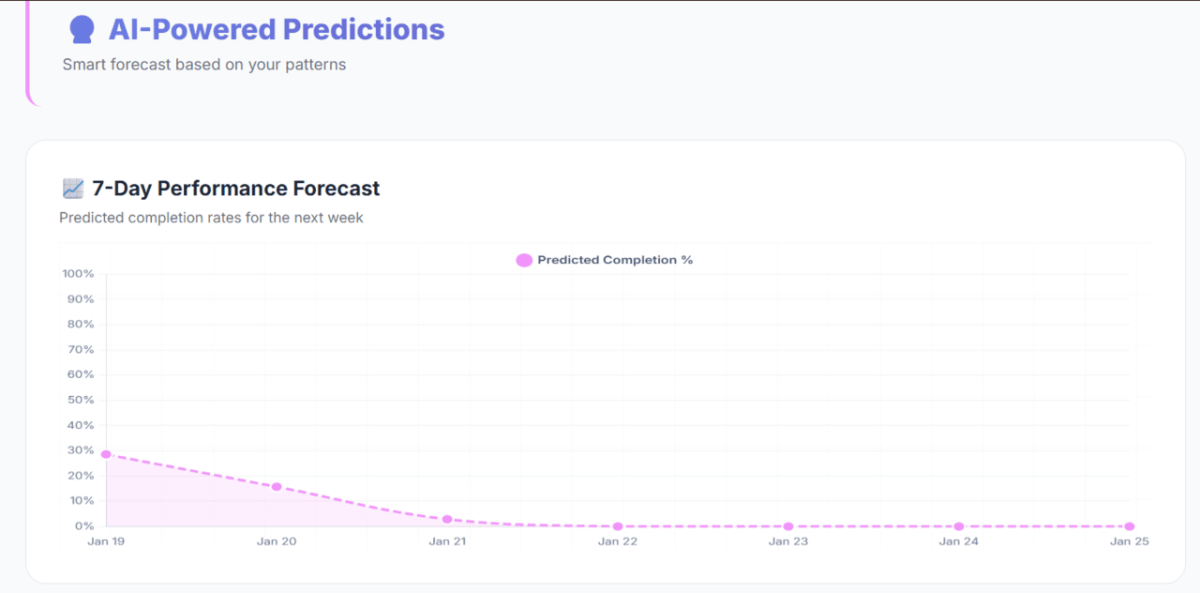The height and width of the screenshot is (593, 1200).
Task: Click the 'Smart forecast based on your patterns' subtitle
Action: (x=204, y=65)
